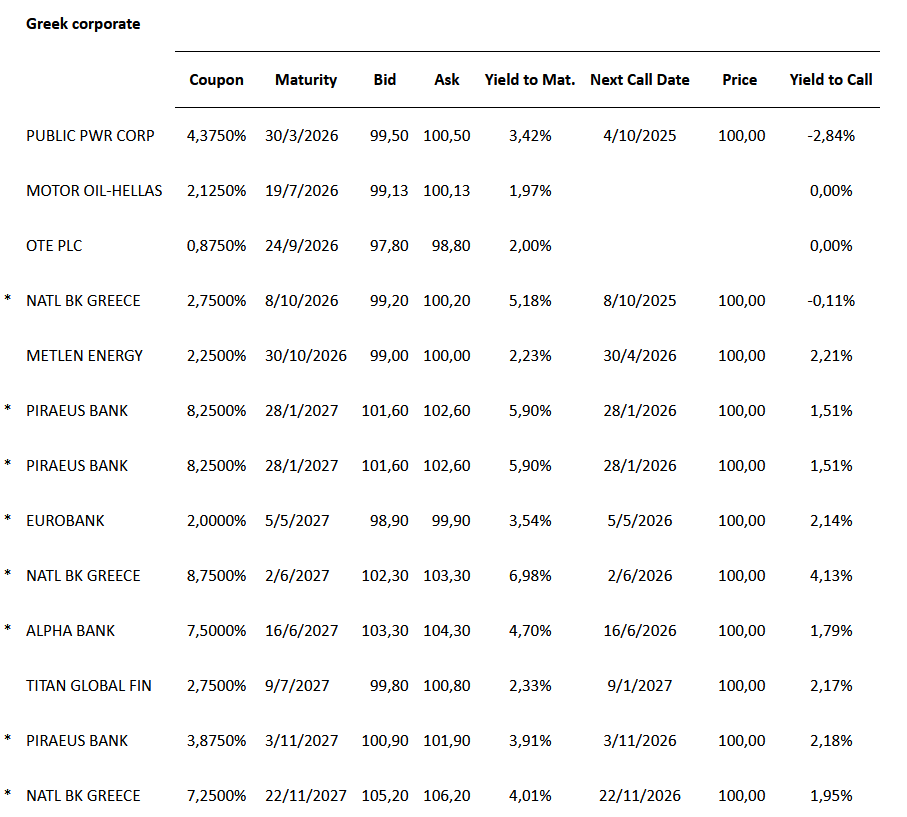This screenshot has width=907, height=817.
Task: Select the EUROBANK bond name
Action: [x=65, y=521]
